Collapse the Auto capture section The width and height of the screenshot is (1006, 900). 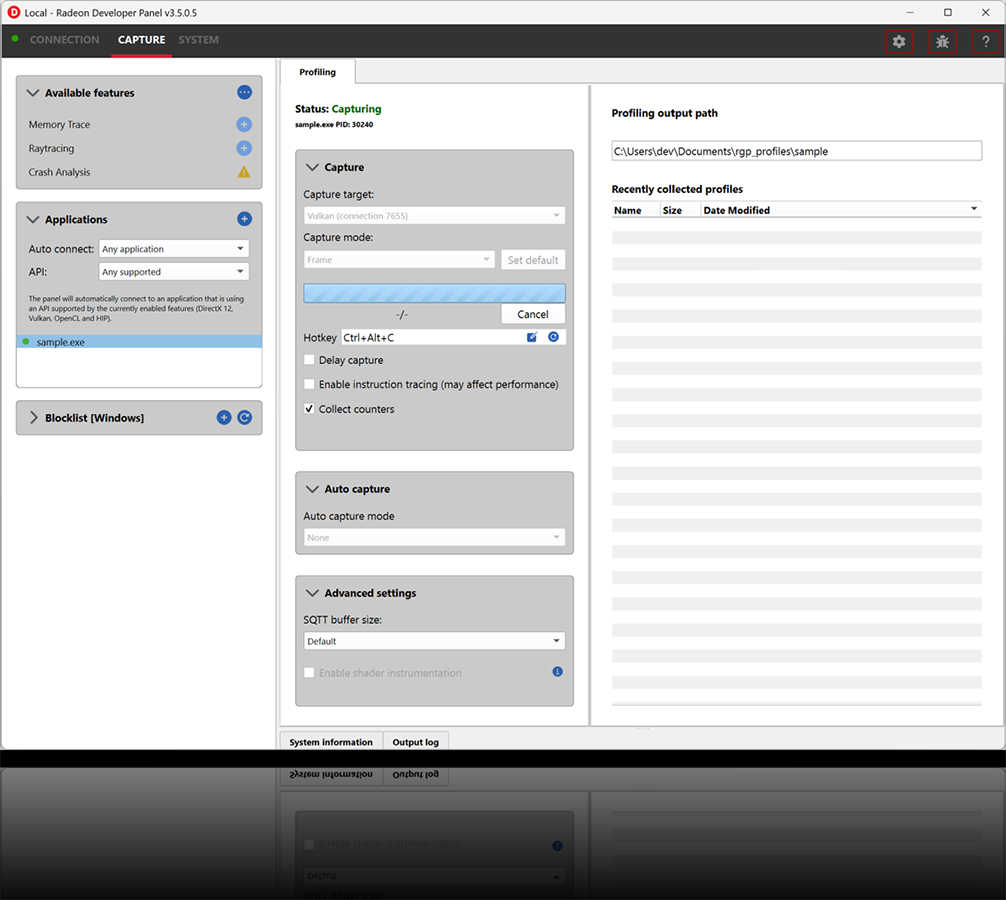312,489
